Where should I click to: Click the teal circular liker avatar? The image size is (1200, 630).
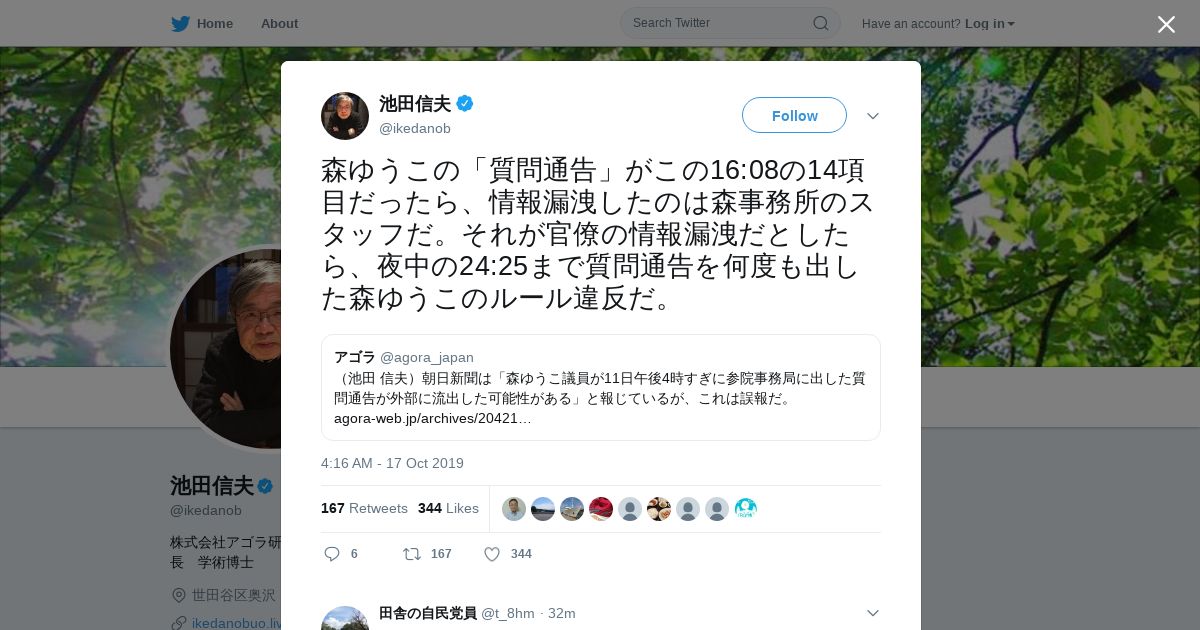pos(746,509)
